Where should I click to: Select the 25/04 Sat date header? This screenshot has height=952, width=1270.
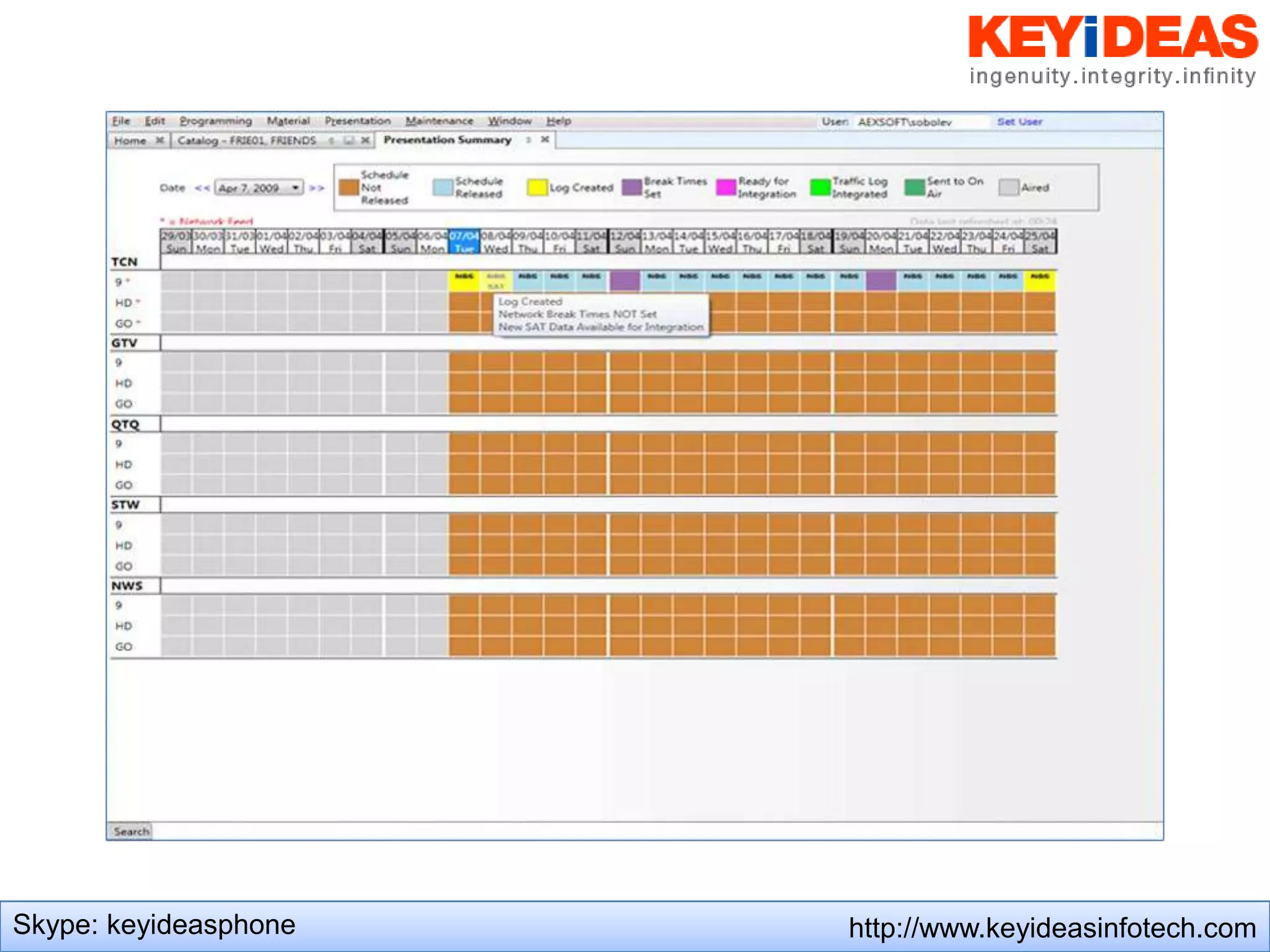click(x=1041, y=242)
